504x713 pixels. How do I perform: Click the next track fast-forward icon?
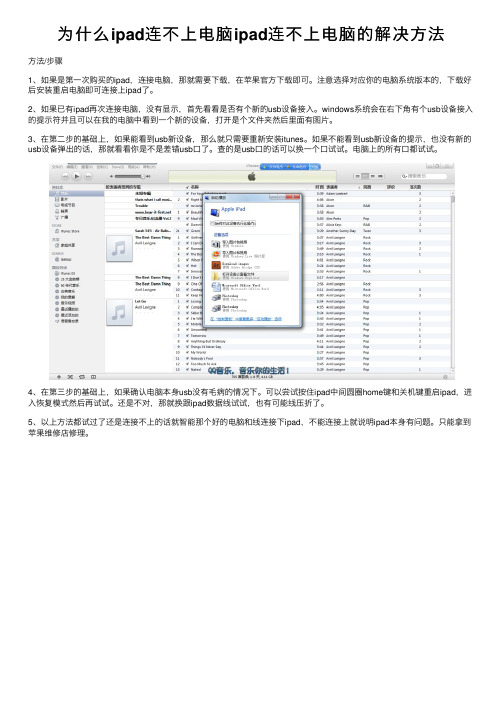point(88,176)
